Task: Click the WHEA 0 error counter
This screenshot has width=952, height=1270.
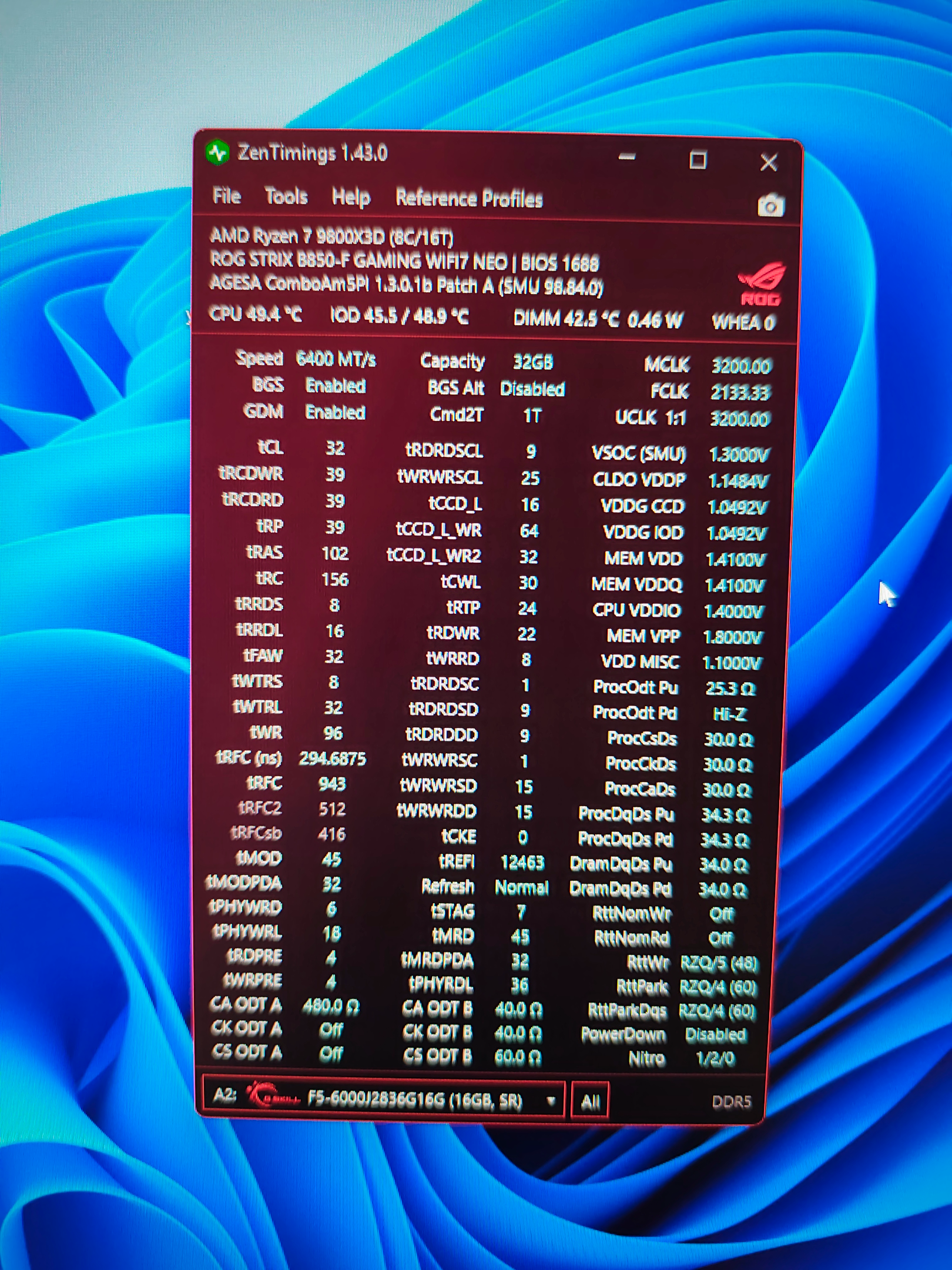Action: coord(744,322)
